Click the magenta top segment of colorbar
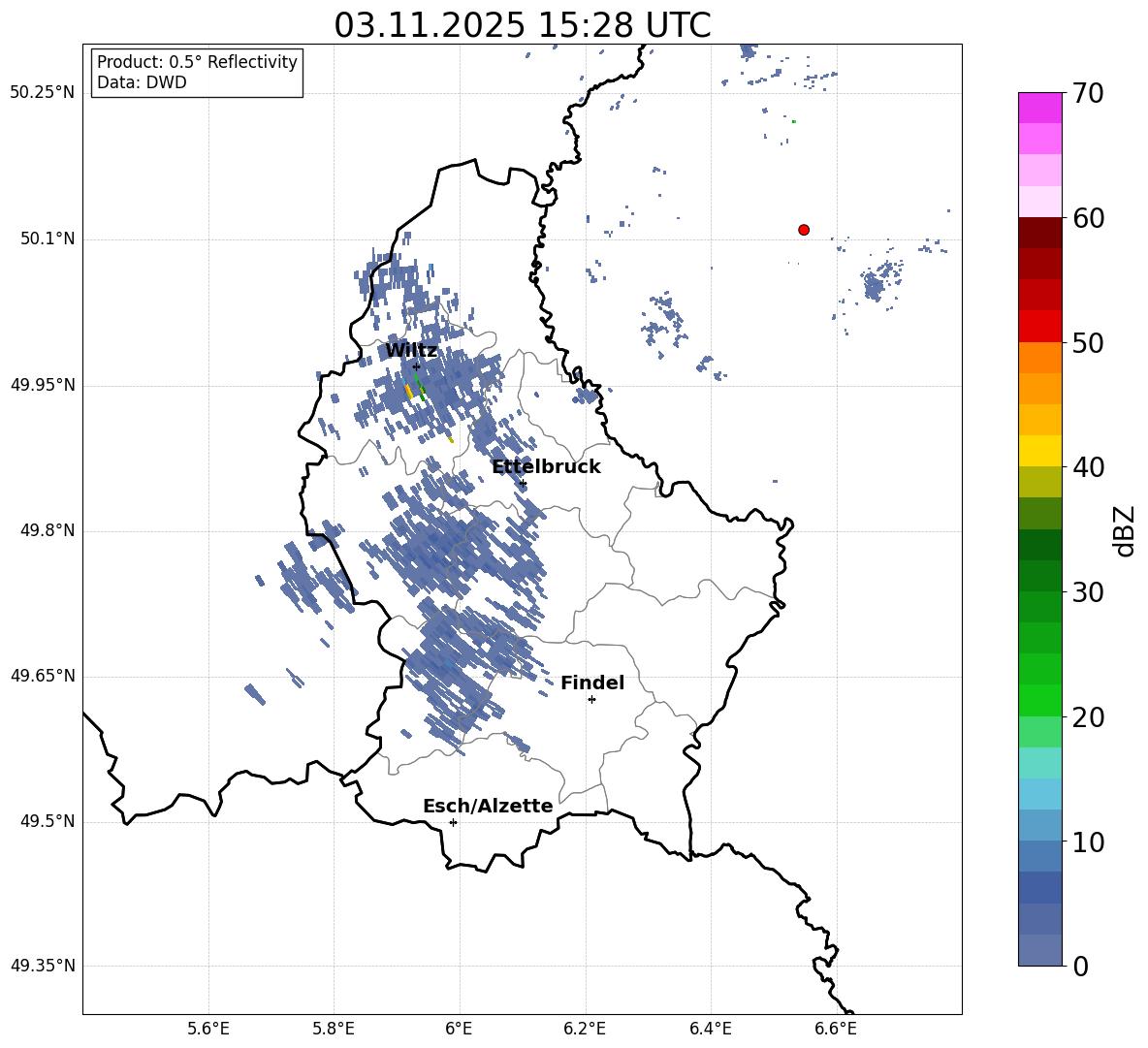Screen dimensions: 1148x1048 (x=1039, y=108)
